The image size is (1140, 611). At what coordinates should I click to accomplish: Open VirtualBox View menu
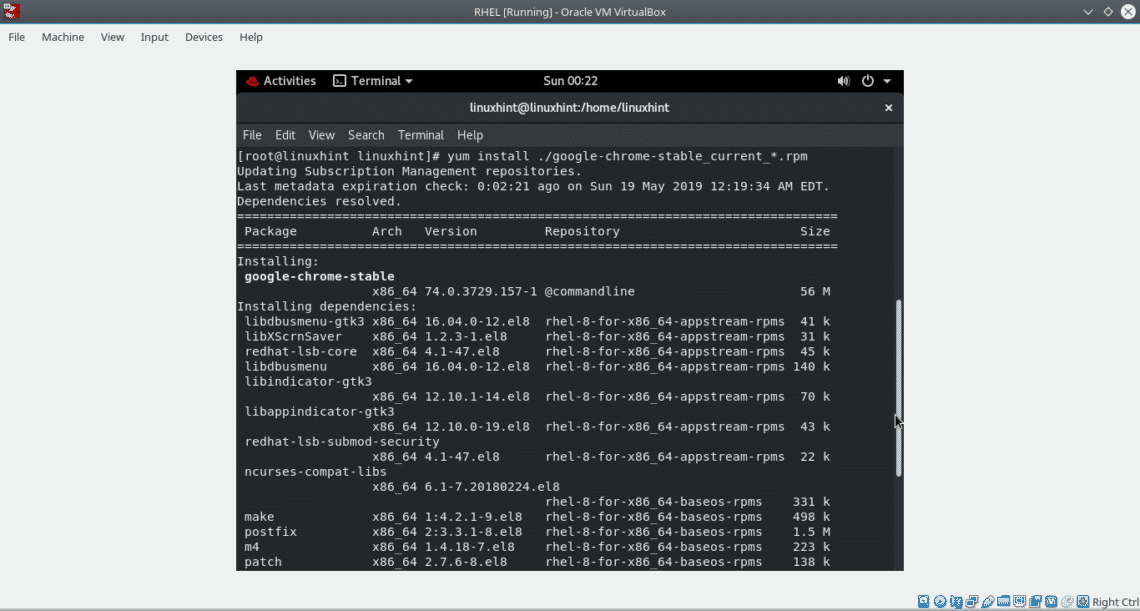[113, 37]
